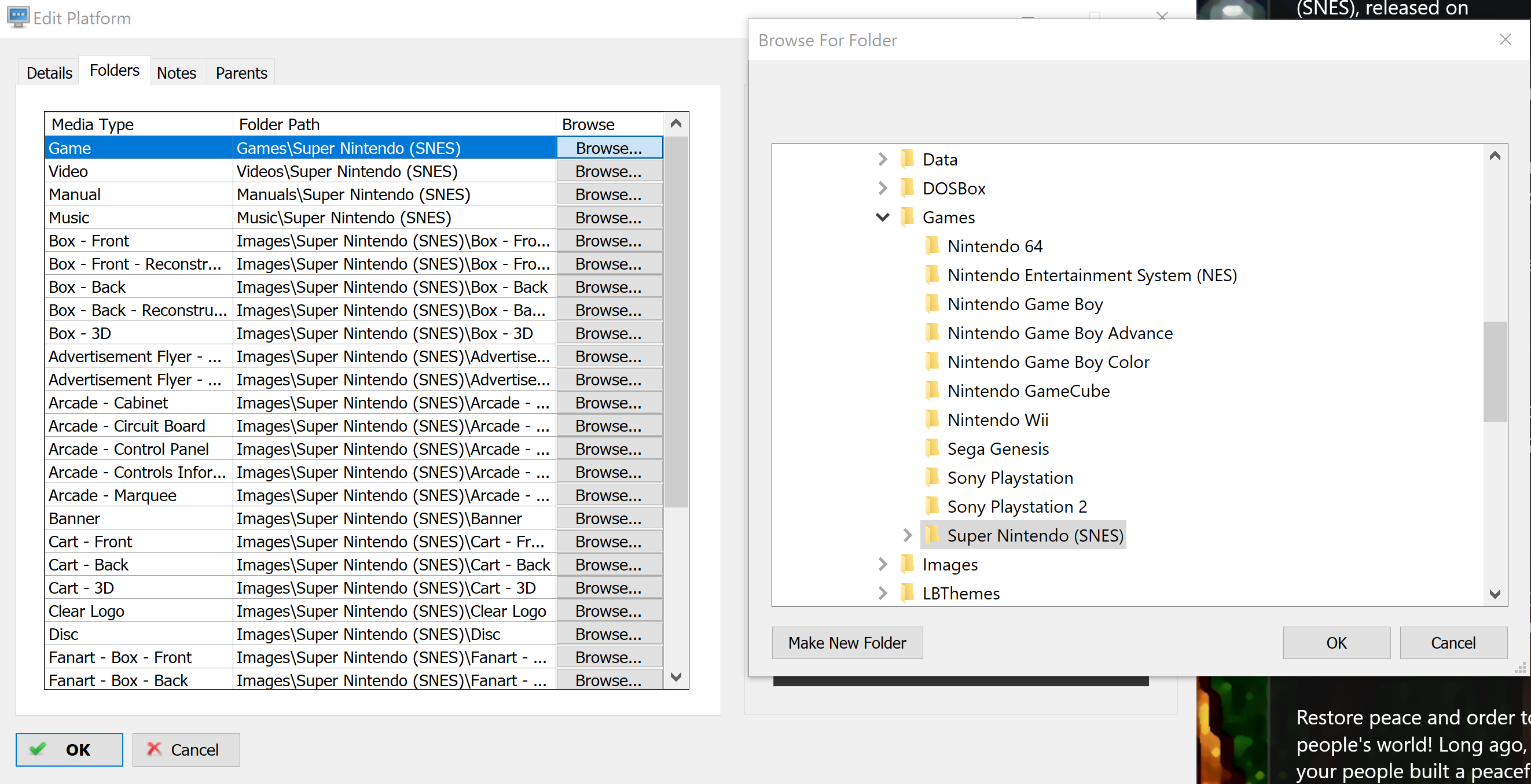Select the Nintendo GameCube folder
The image size is (1531, 784).
click(x=1028, y=391)
